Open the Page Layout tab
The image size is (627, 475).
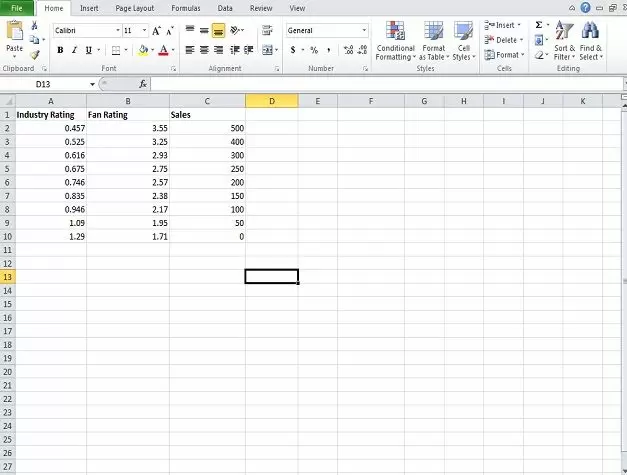(135, 8)
